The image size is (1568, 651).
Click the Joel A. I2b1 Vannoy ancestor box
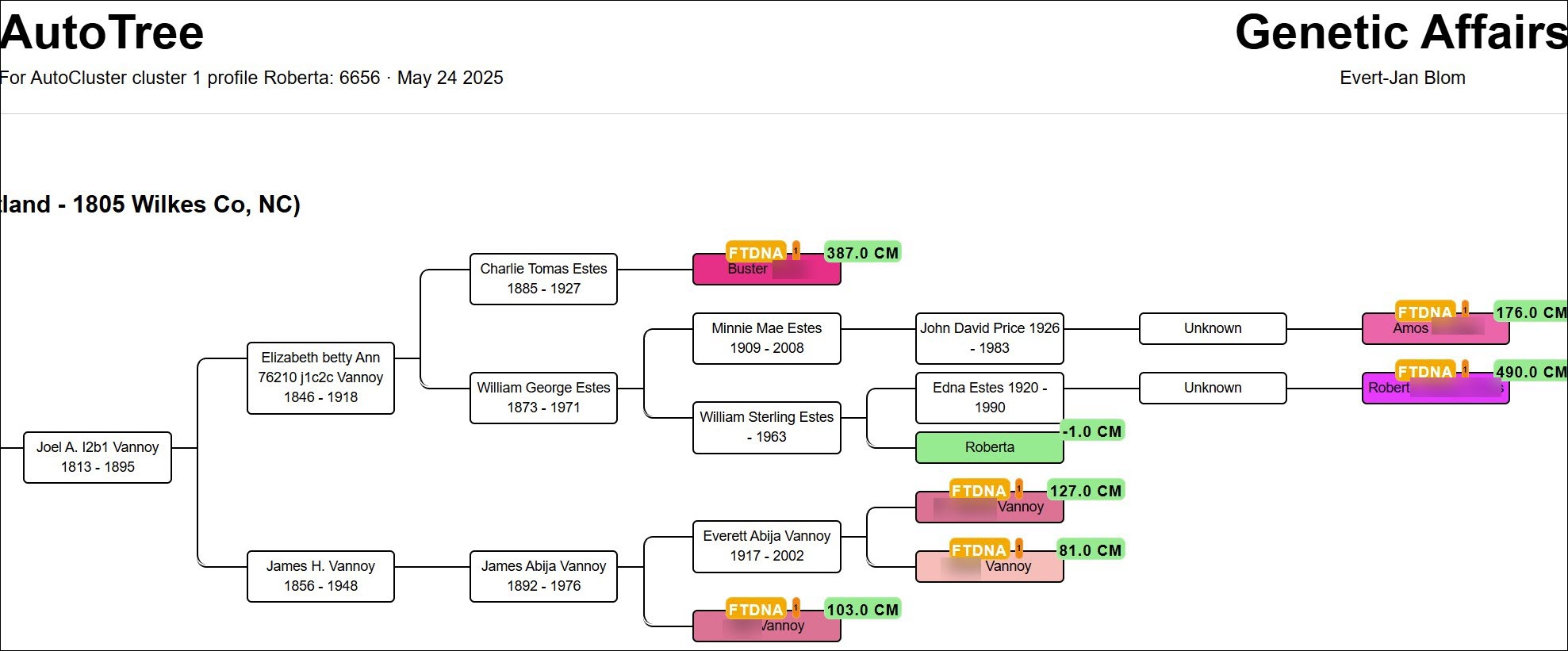pyautogui.click(x=98, y=458)
